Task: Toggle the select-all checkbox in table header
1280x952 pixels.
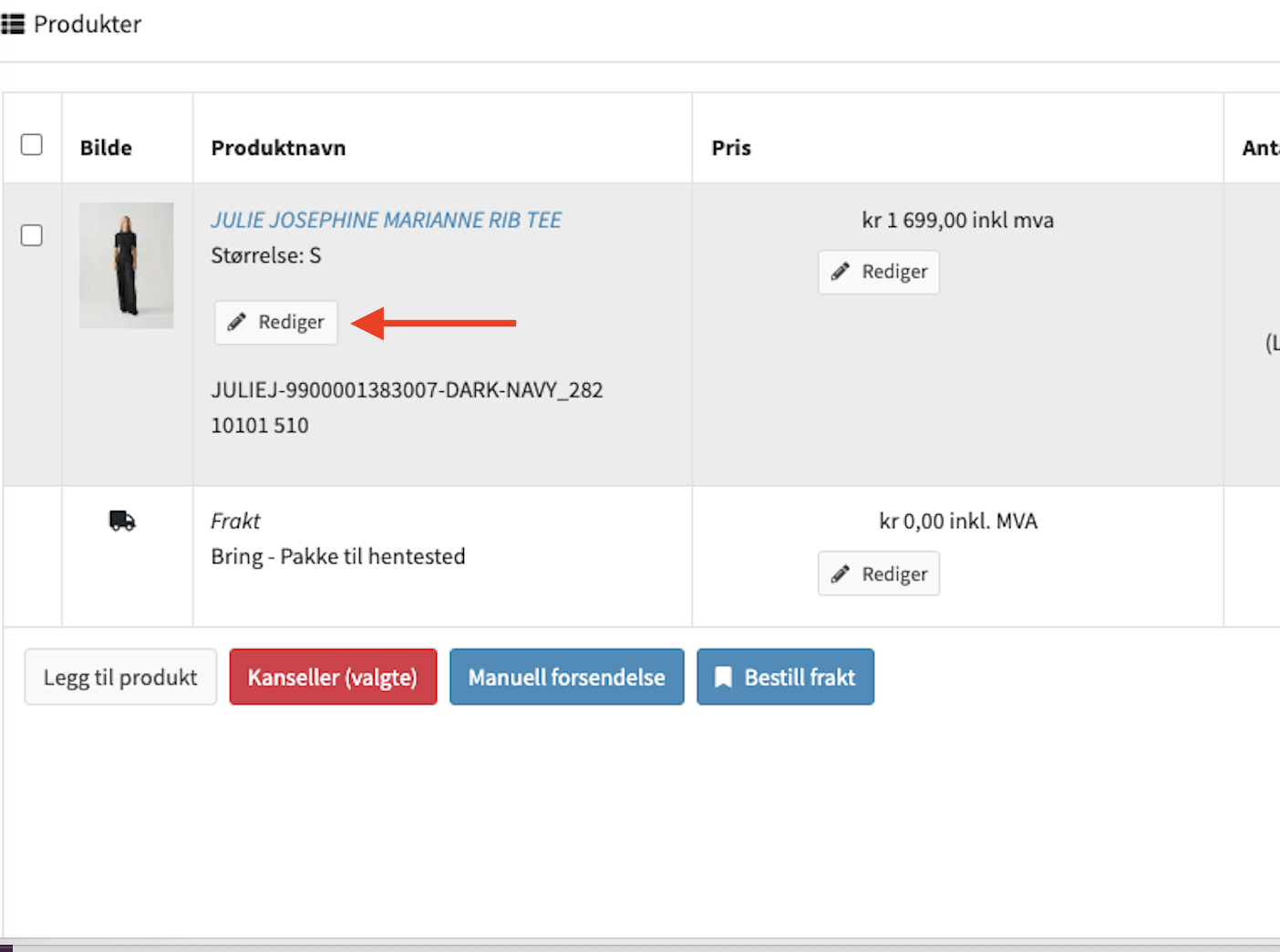Action: (x=32, y=145)
